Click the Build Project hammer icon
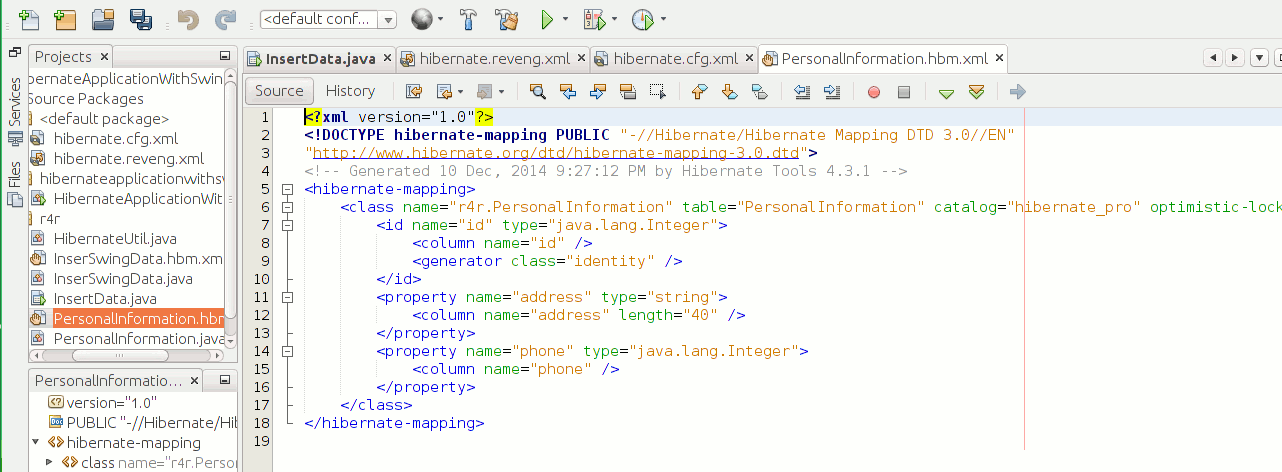 click(469, 18)
